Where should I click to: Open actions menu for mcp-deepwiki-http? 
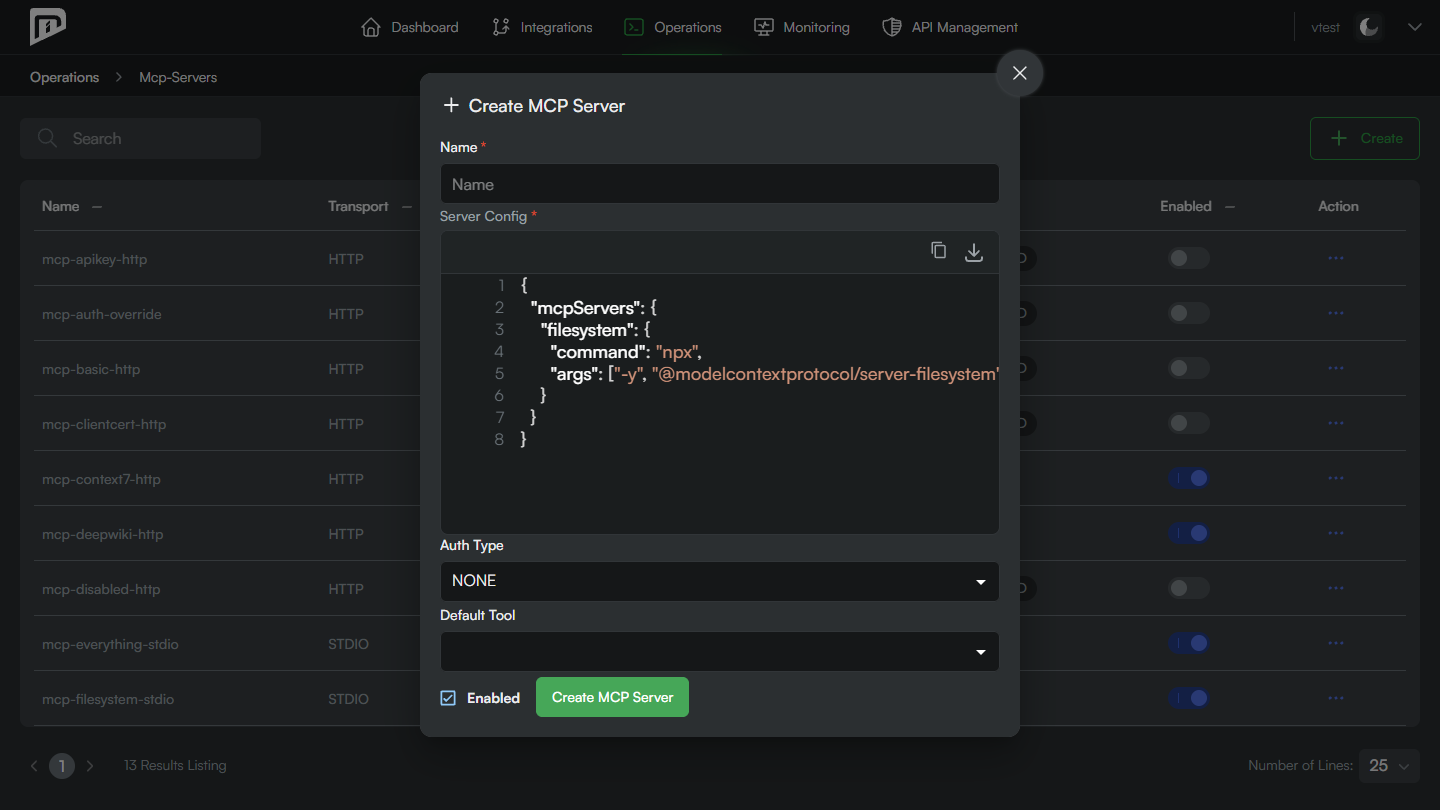1335,533
